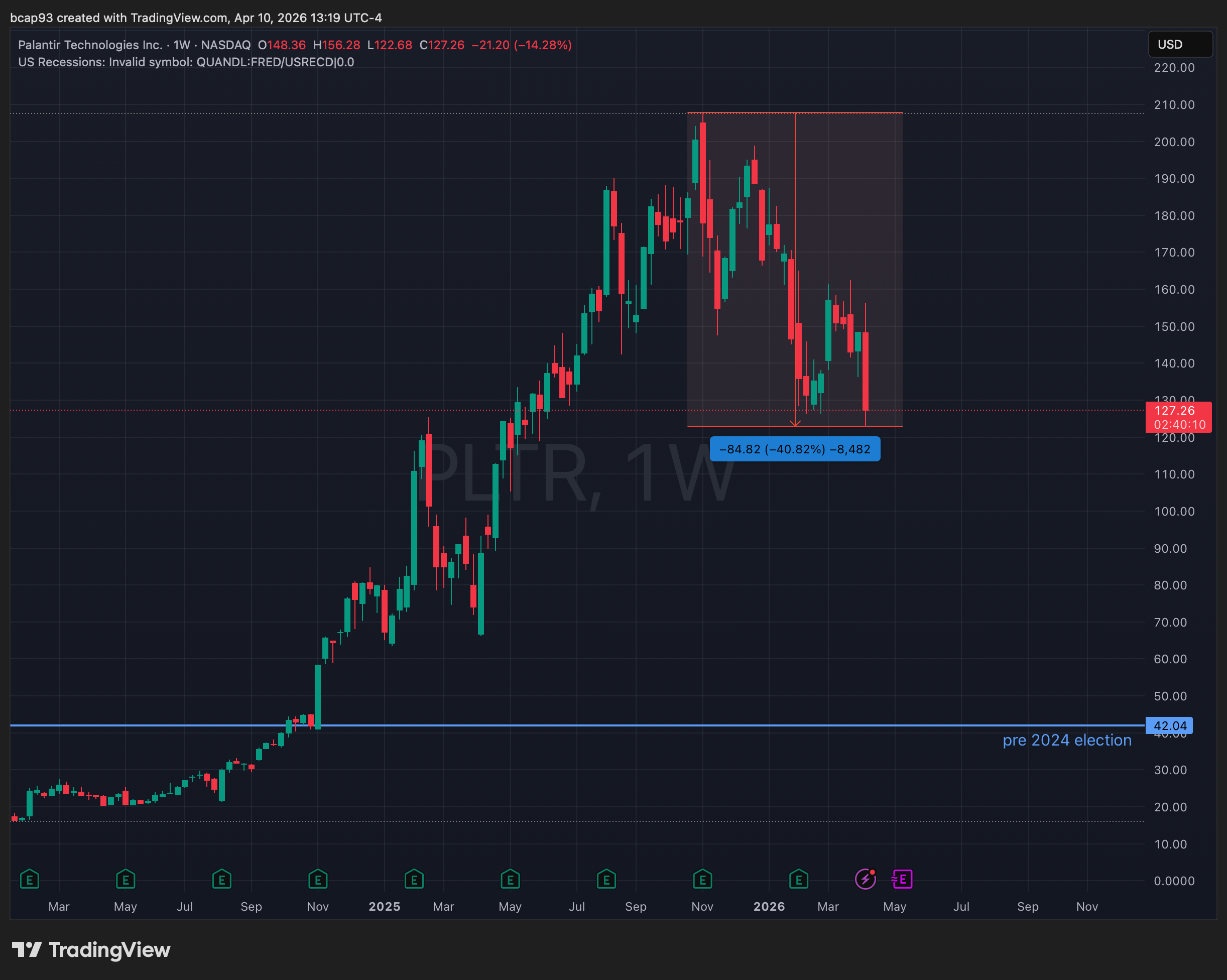Click the 140.00 price scale label
This screenshot has height=980, width=1227.
coord(1174,363)
